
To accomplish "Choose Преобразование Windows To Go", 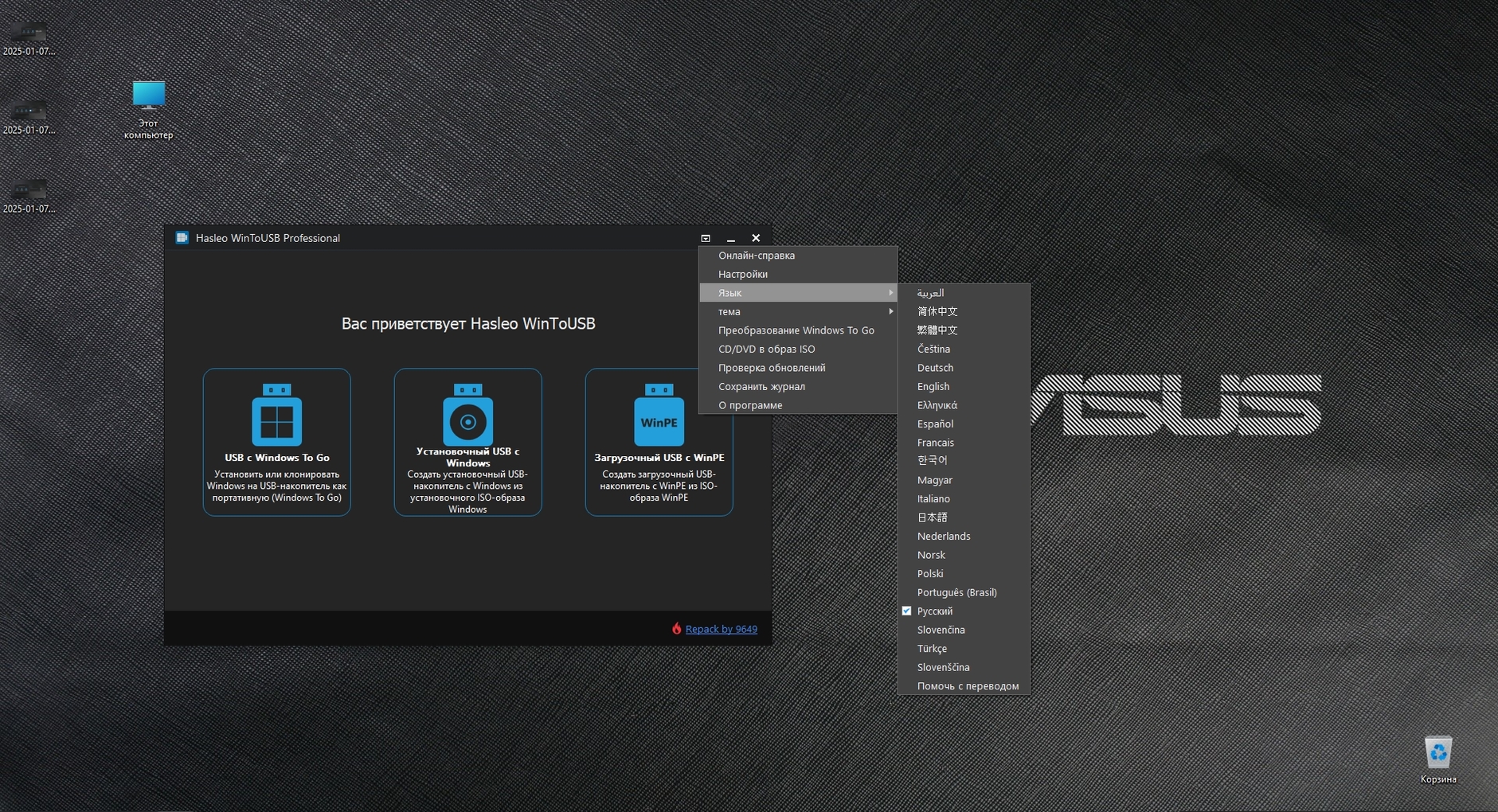I will [798, 330].
